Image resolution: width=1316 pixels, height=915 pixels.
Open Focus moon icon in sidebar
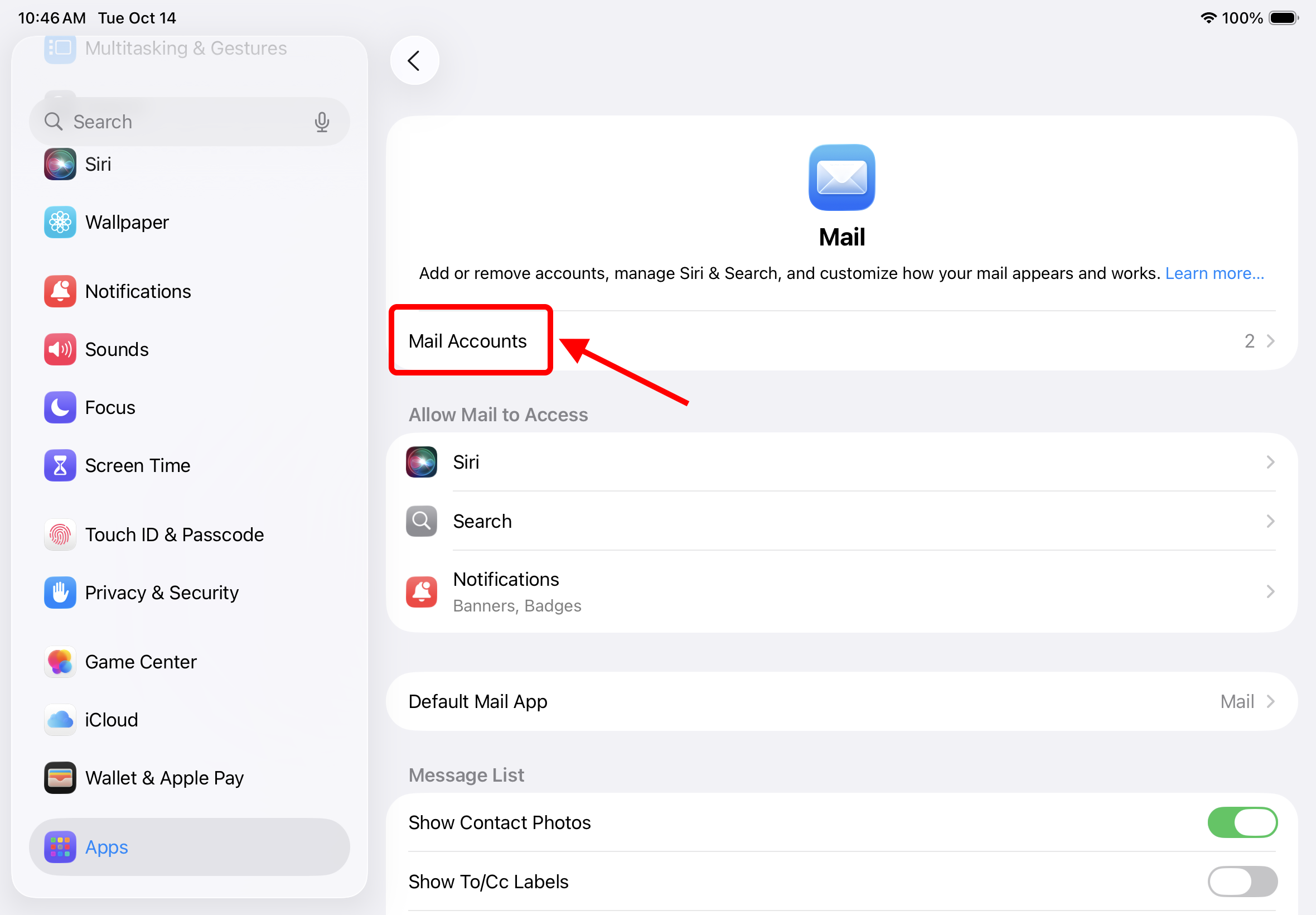pyautogui.click(x=60, y=407)
